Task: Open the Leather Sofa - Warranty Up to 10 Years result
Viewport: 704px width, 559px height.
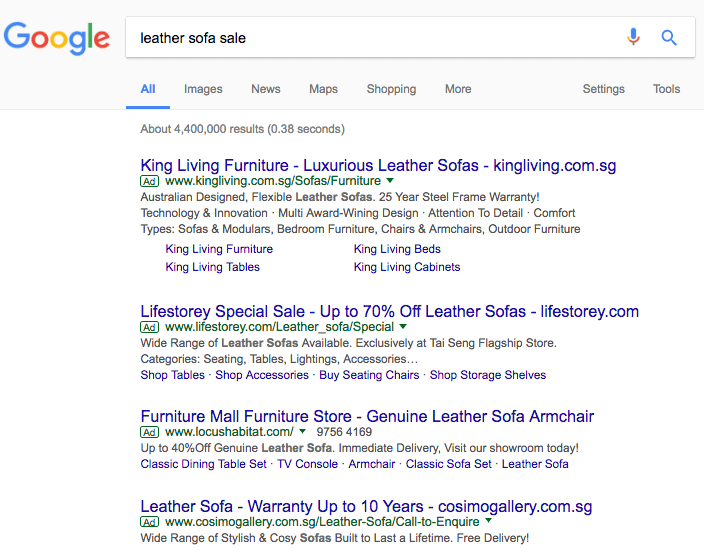Action: pyautogui.click(x=366, y=506)
